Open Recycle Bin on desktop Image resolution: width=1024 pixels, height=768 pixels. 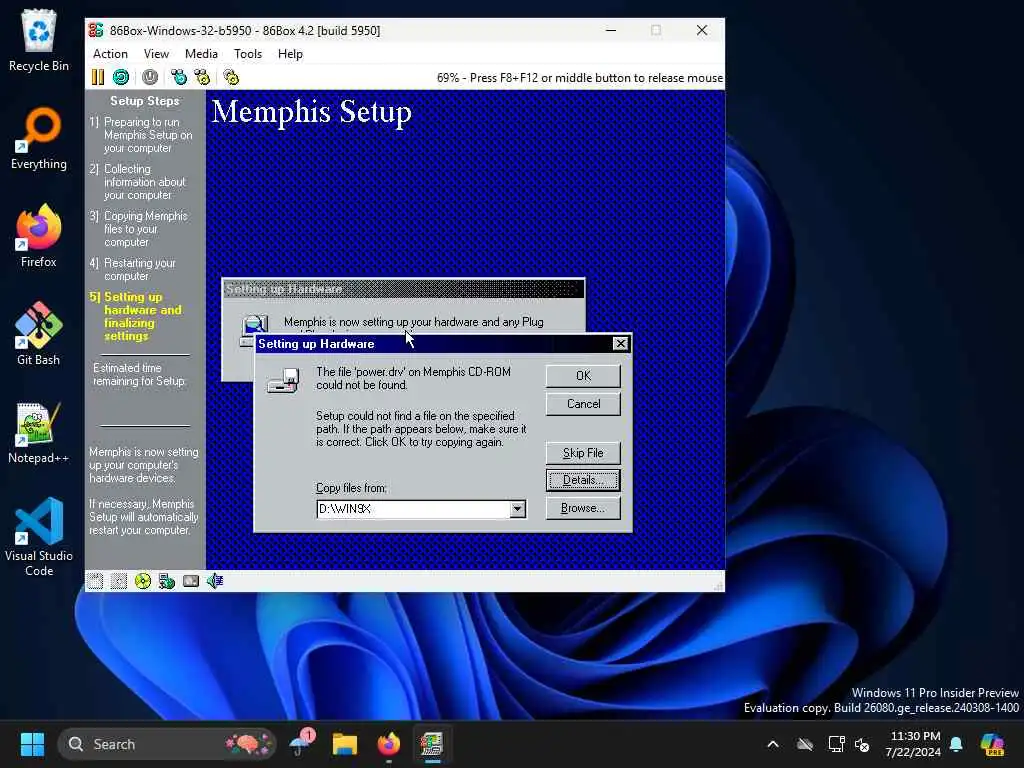pyautogui.click(x=39, y=40)
